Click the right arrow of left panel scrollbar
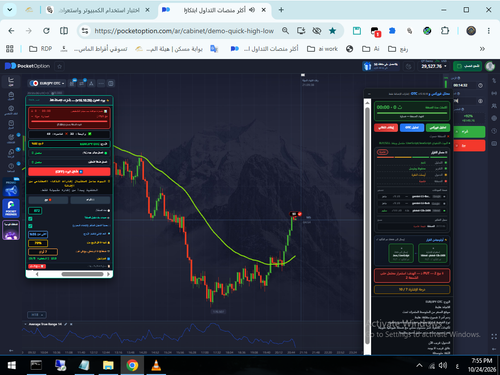 click(108, 274)
